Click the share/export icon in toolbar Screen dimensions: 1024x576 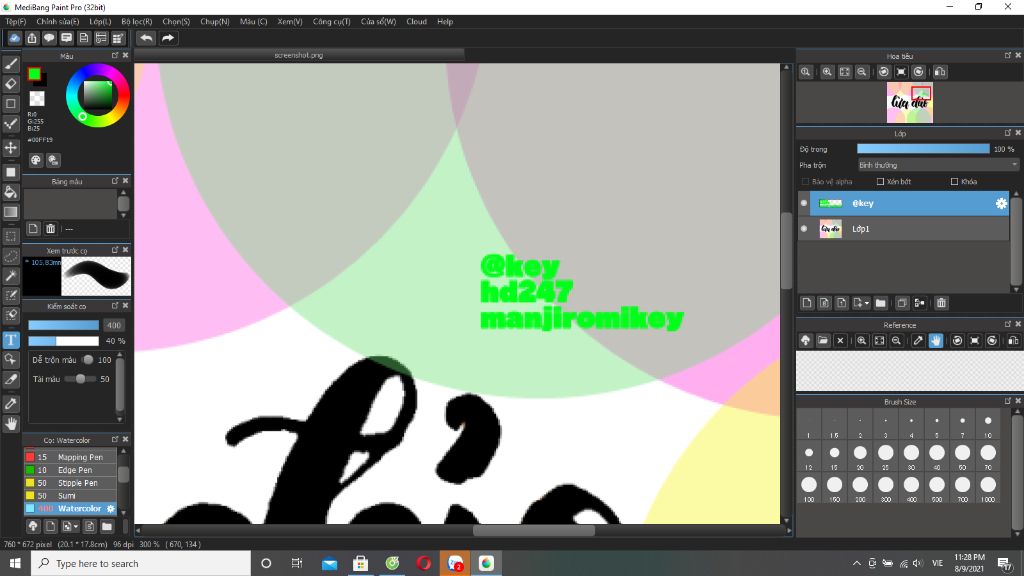coord(31,38)
